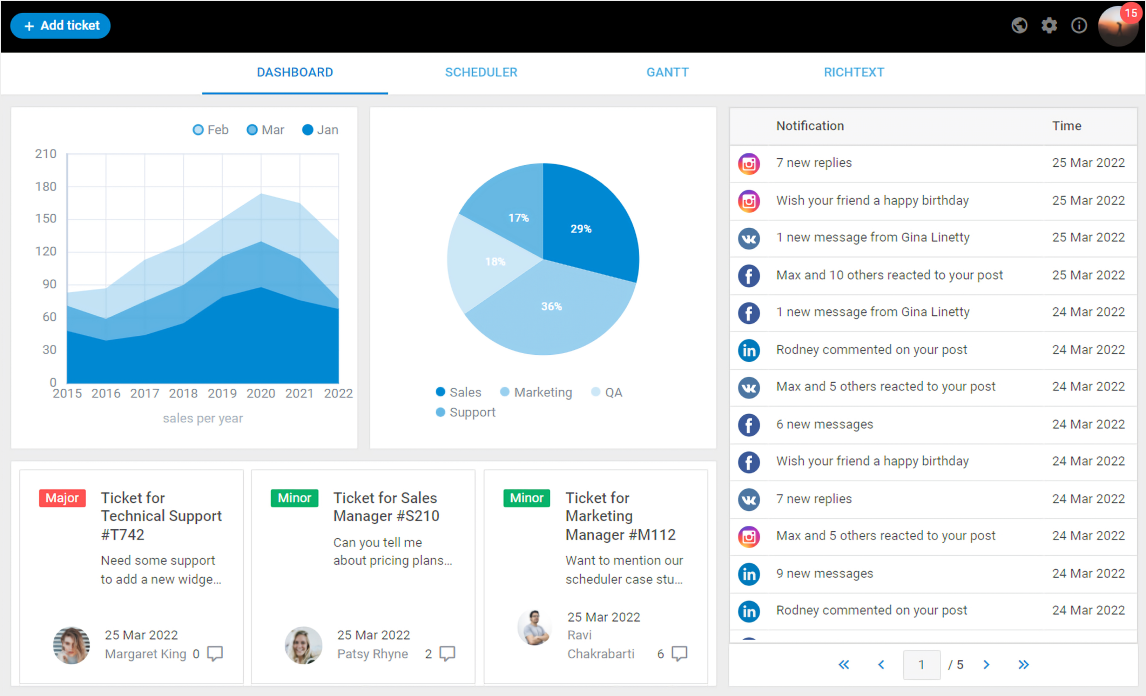The width and height of the screenshot is (1146, 696).
Task: Click Instagram icon beside '7 new replies'
Action: (748, 164)
